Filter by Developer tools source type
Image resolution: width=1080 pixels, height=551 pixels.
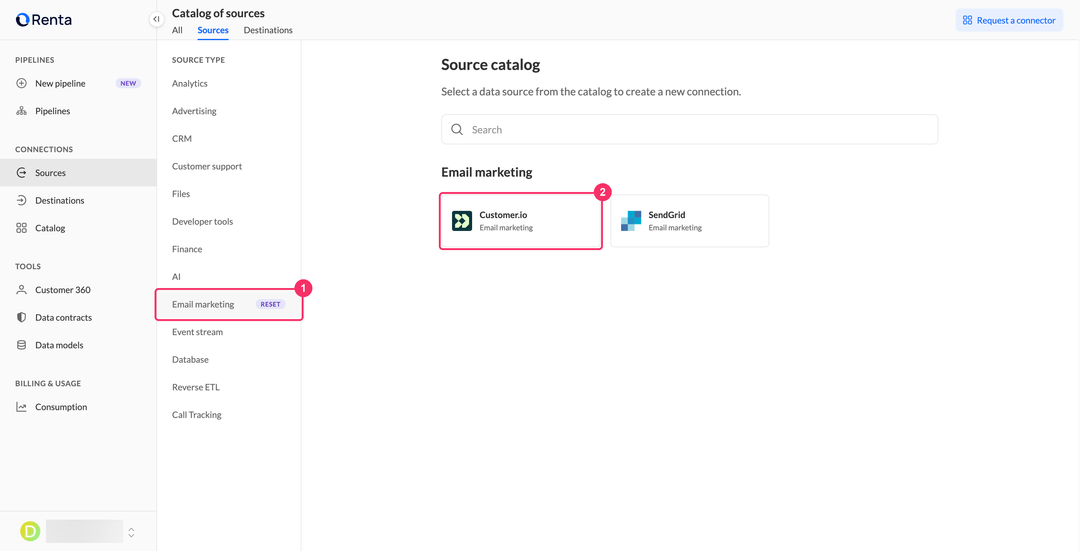click(202, 221)
